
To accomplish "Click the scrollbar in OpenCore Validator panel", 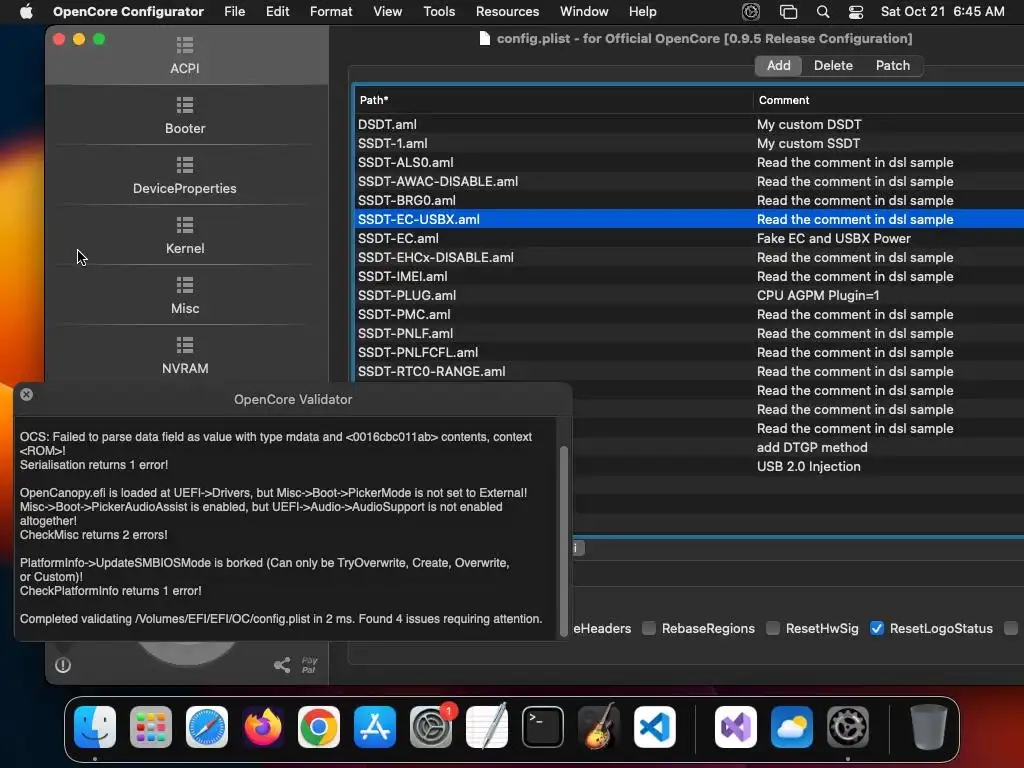I will point(564,541).
